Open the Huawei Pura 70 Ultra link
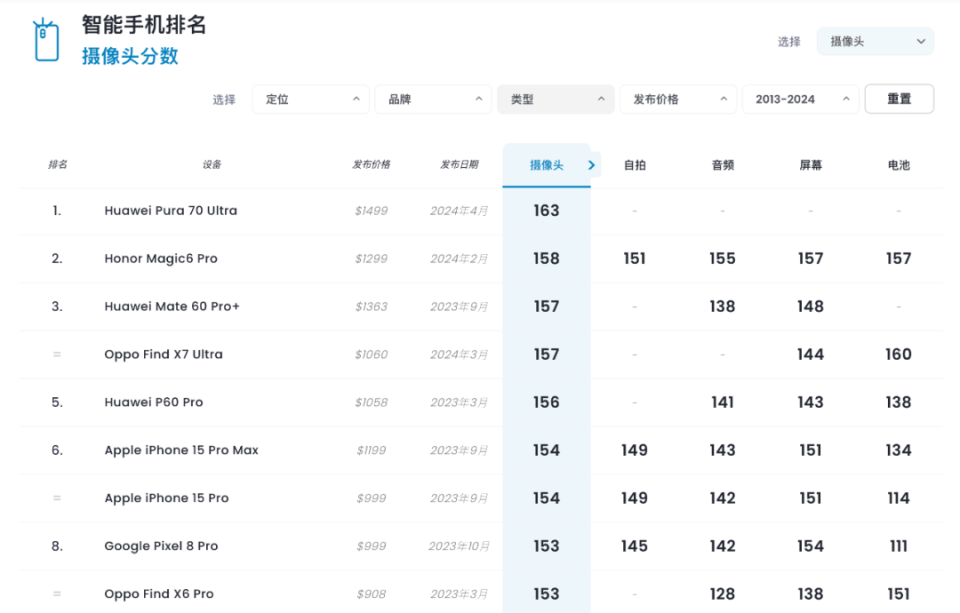The image size is (960, 613). [x=171, y=211]
